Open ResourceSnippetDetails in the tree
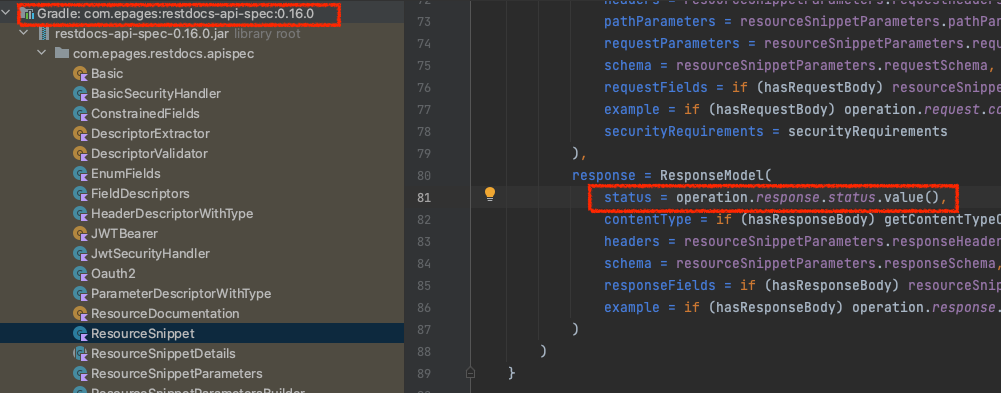Image resolution: width=1001 pixels, height=393 pixels. coord(163,353)
